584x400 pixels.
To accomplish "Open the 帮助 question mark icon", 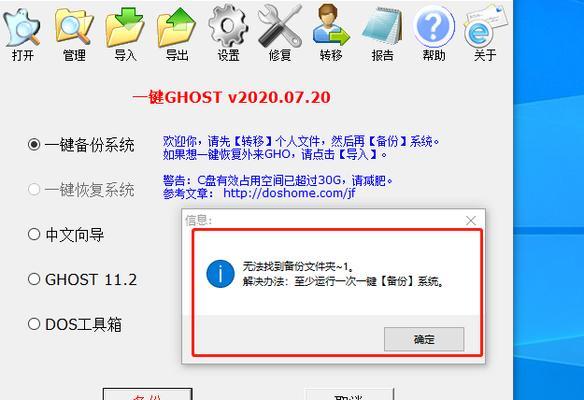I will point(434,27).
